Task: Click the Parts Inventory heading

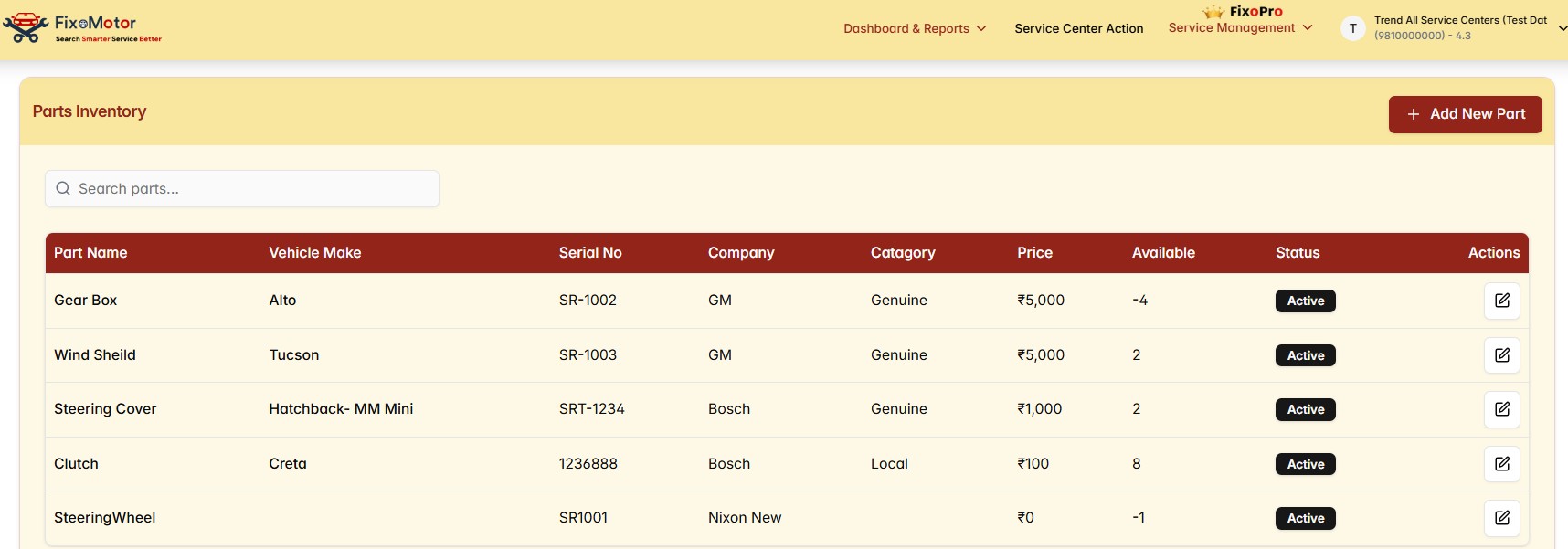Action: tap(90, 111)
